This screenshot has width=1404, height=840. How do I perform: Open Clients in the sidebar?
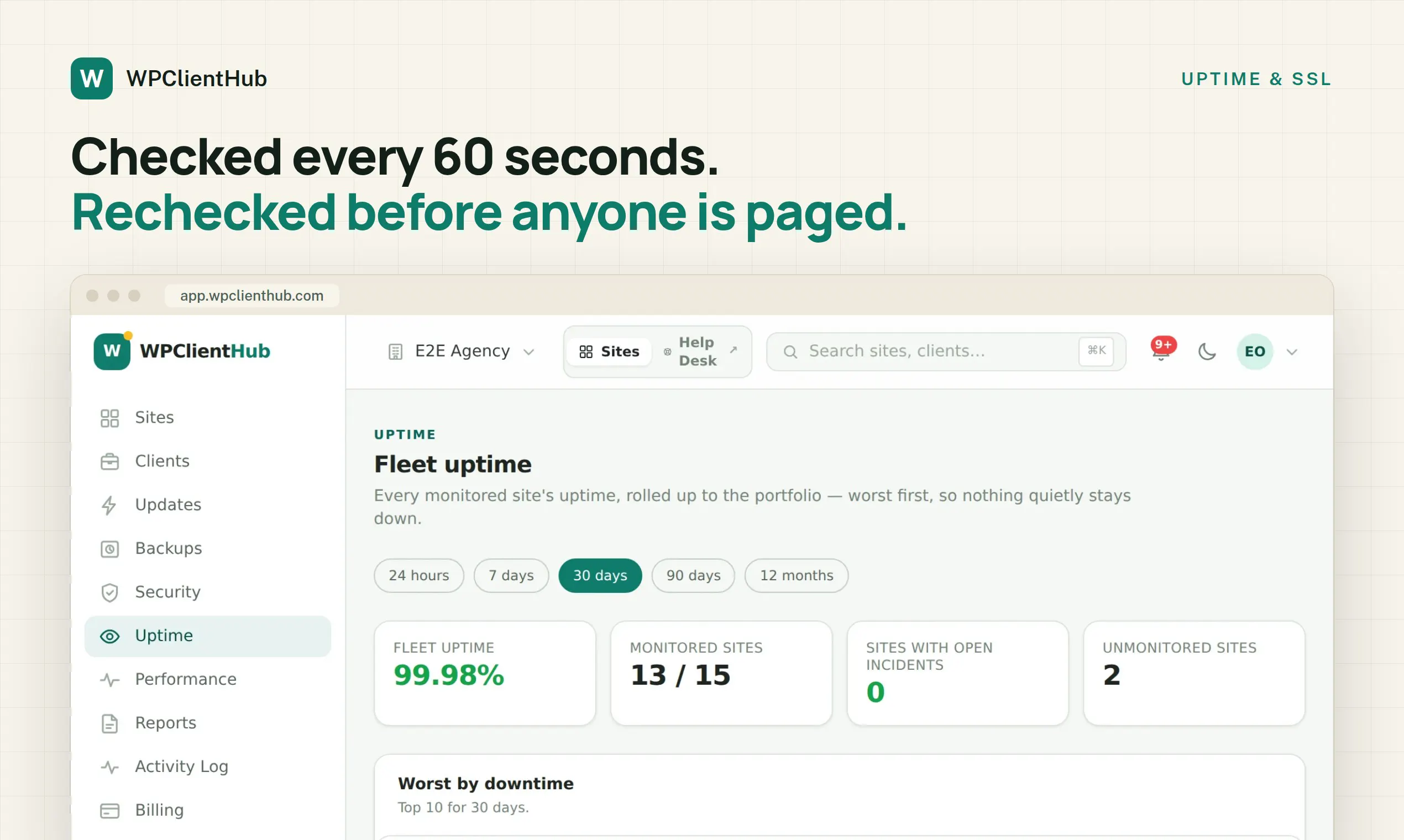[x=208, y=462]
